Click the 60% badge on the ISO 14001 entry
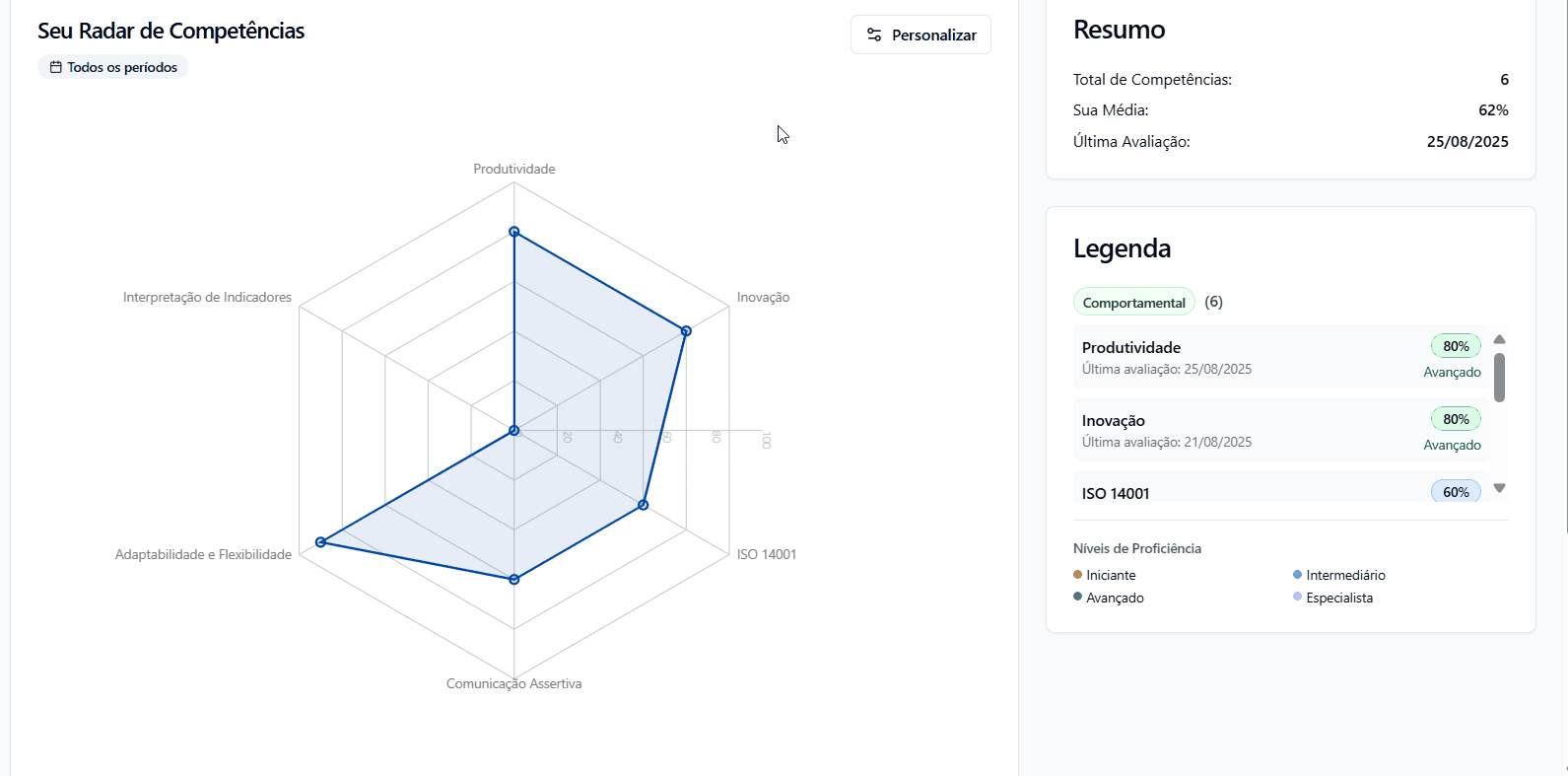The image size is (1568, 776). (x=1456, y=492)
